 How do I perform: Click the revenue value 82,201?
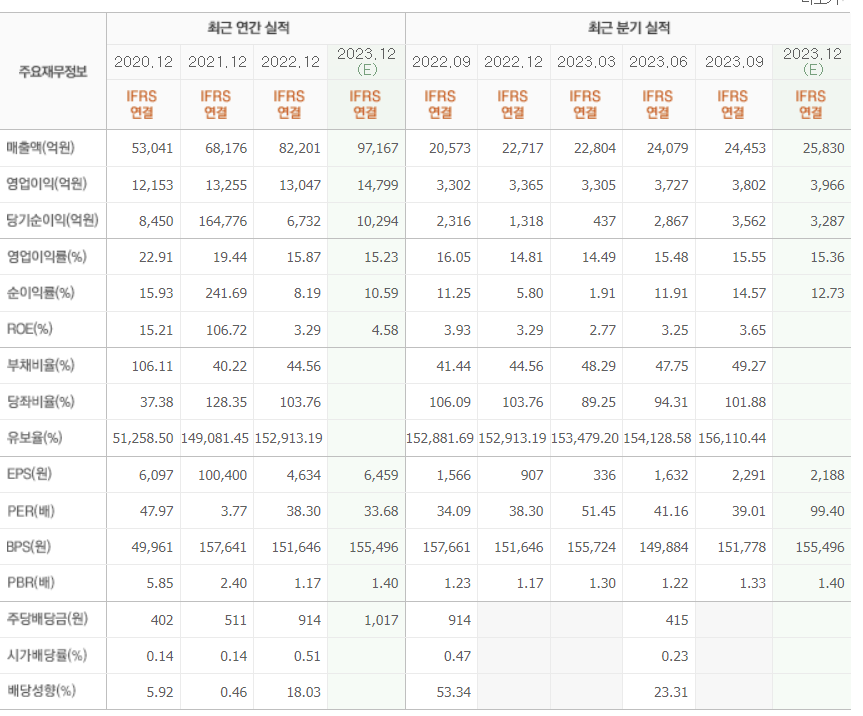[x=299, y=149]
